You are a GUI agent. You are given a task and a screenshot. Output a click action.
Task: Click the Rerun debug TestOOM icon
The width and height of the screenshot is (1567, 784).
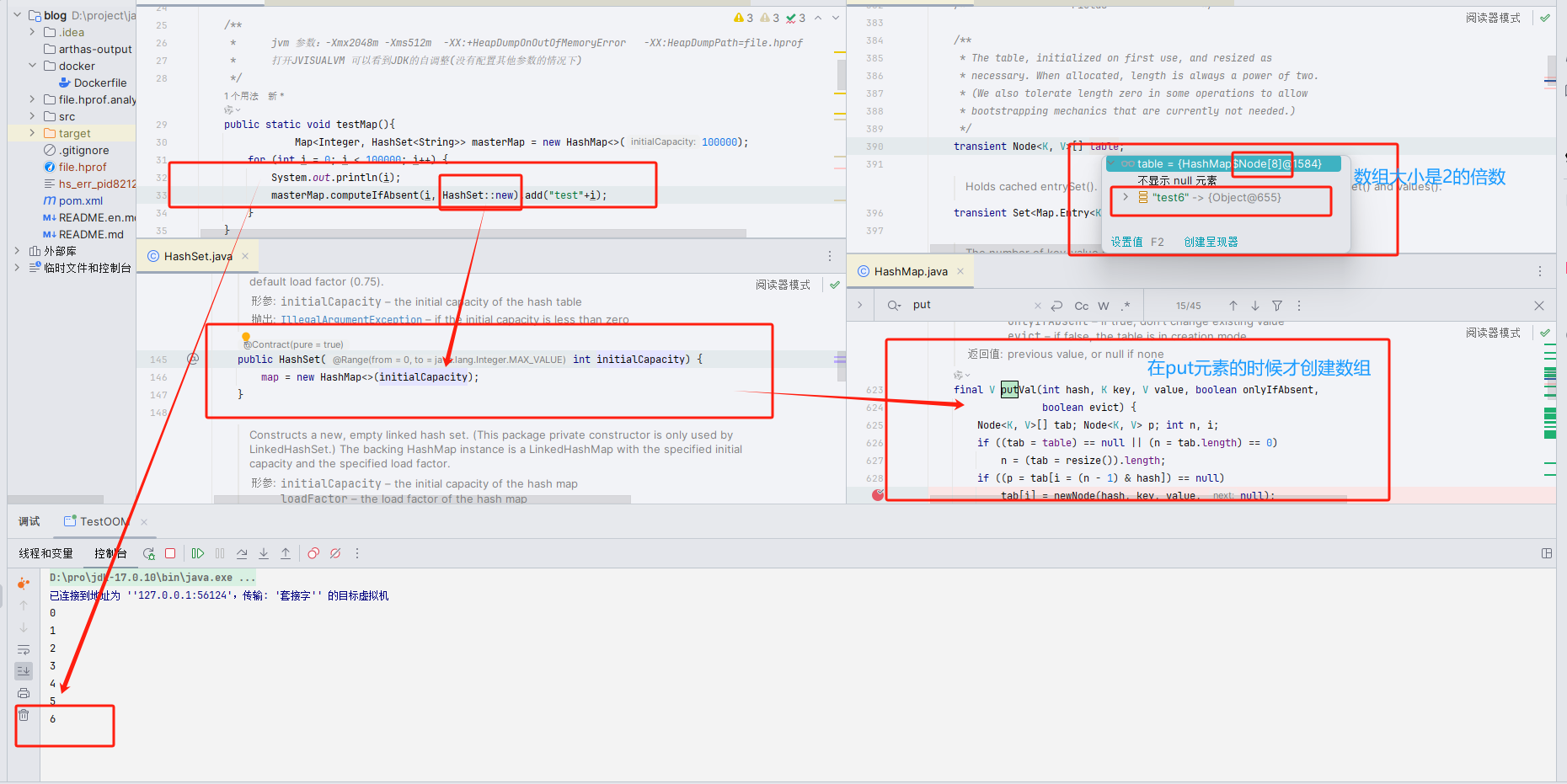pos(149,553)
